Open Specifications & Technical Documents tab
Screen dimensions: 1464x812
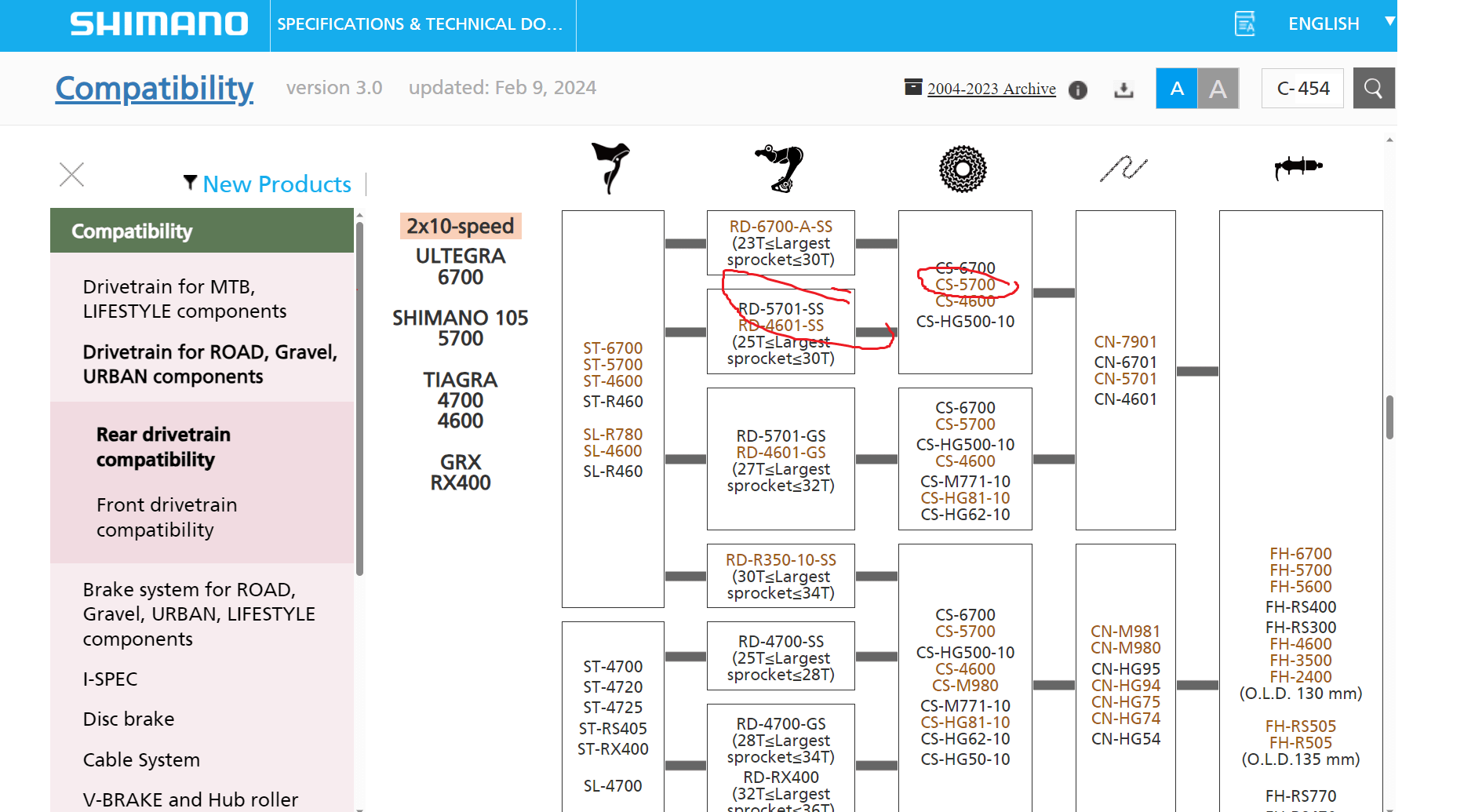tap(421, 24)
